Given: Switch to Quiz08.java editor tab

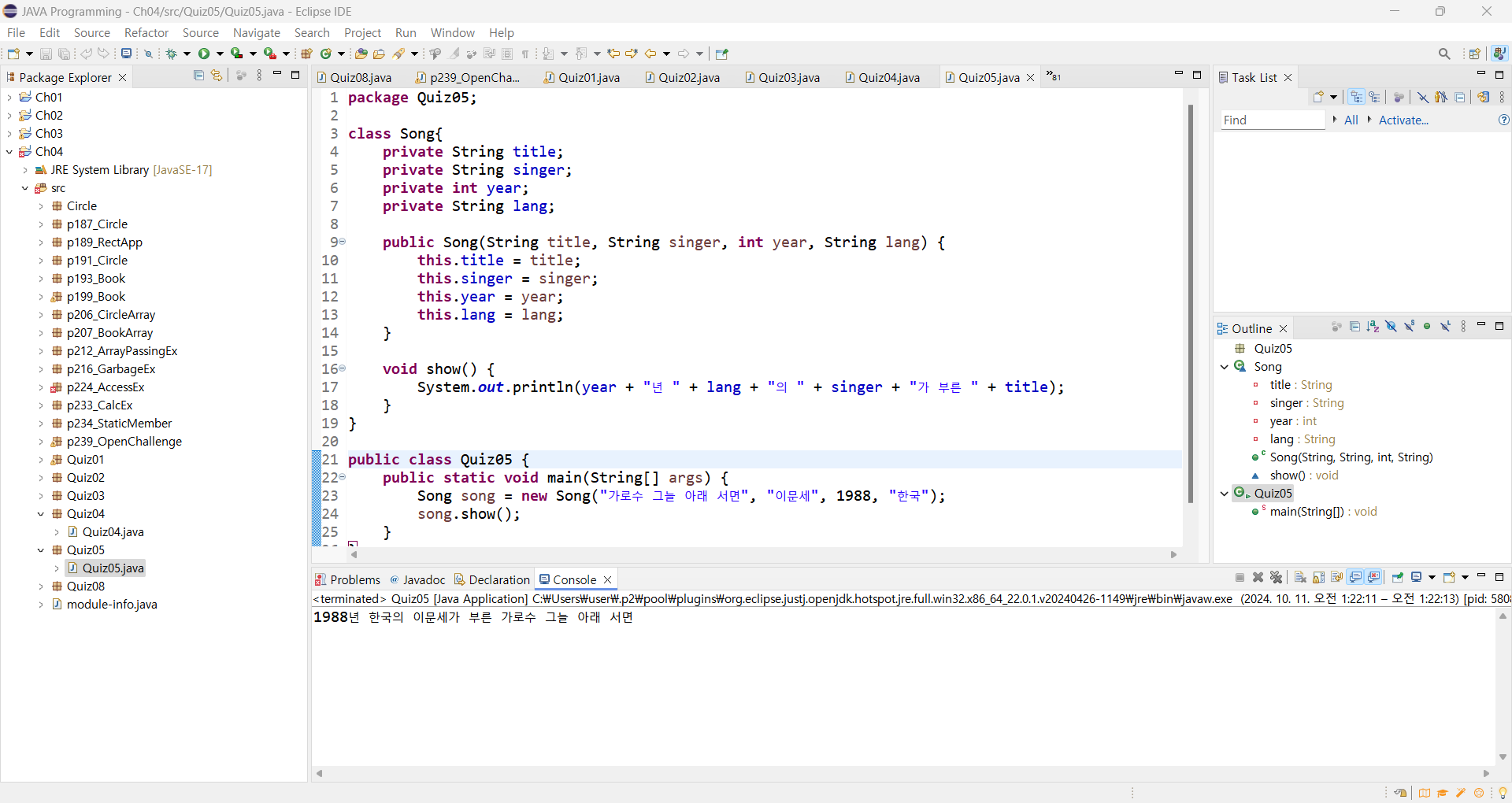Looking at the screenshot, I should point(354,77).
